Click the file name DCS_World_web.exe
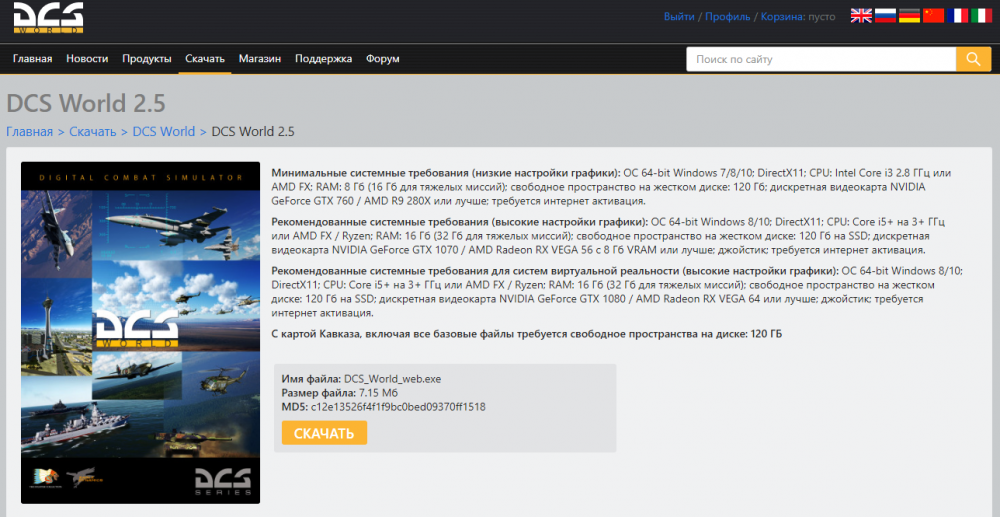The width and height of the screenshot is (1000, 517). pos(392,379)
